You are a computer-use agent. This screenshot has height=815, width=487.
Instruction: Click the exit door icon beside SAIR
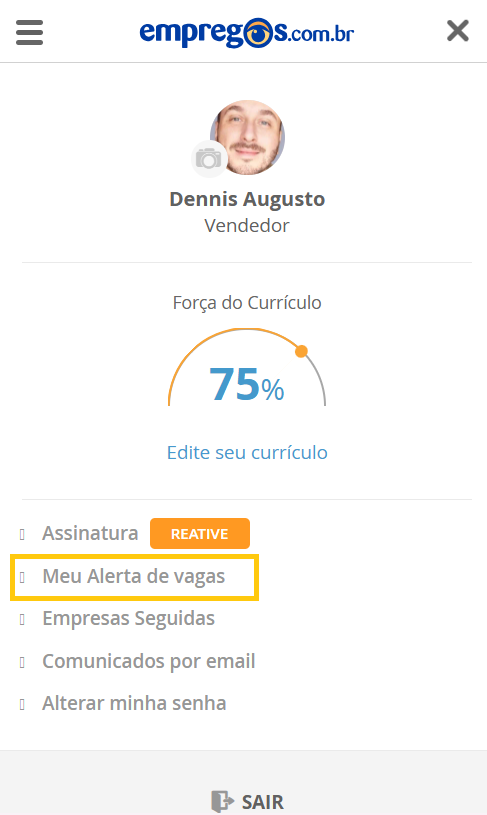(x=222, y=801)
